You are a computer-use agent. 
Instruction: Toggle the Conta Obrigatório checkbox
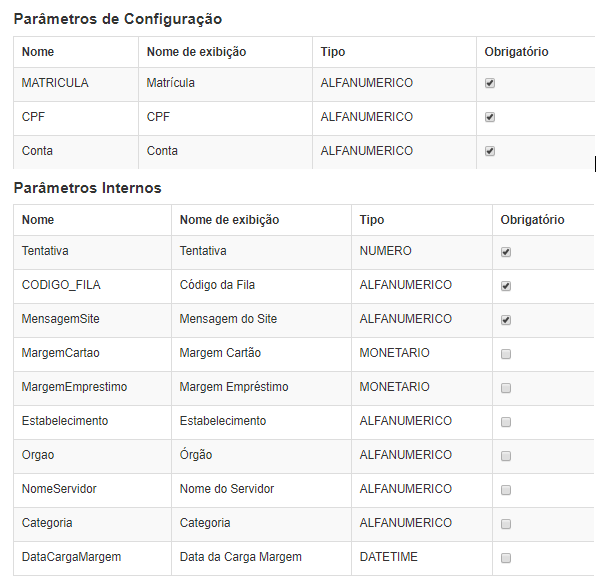490,151
